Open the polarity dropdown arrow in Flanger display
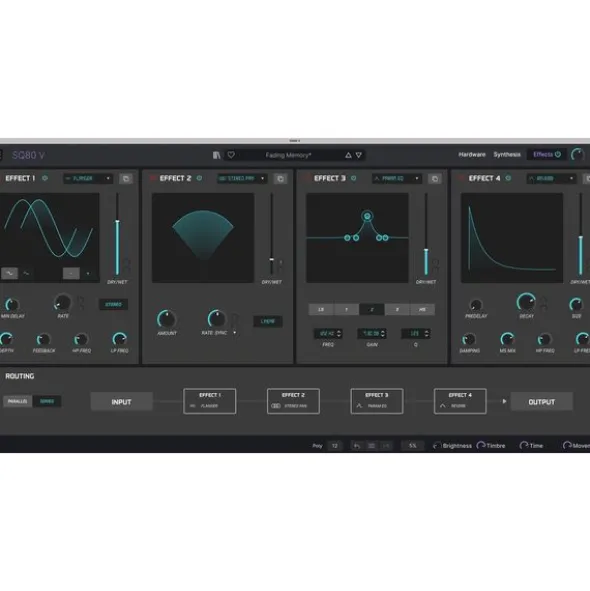590x591 pixels. click(x=88, y=274)
